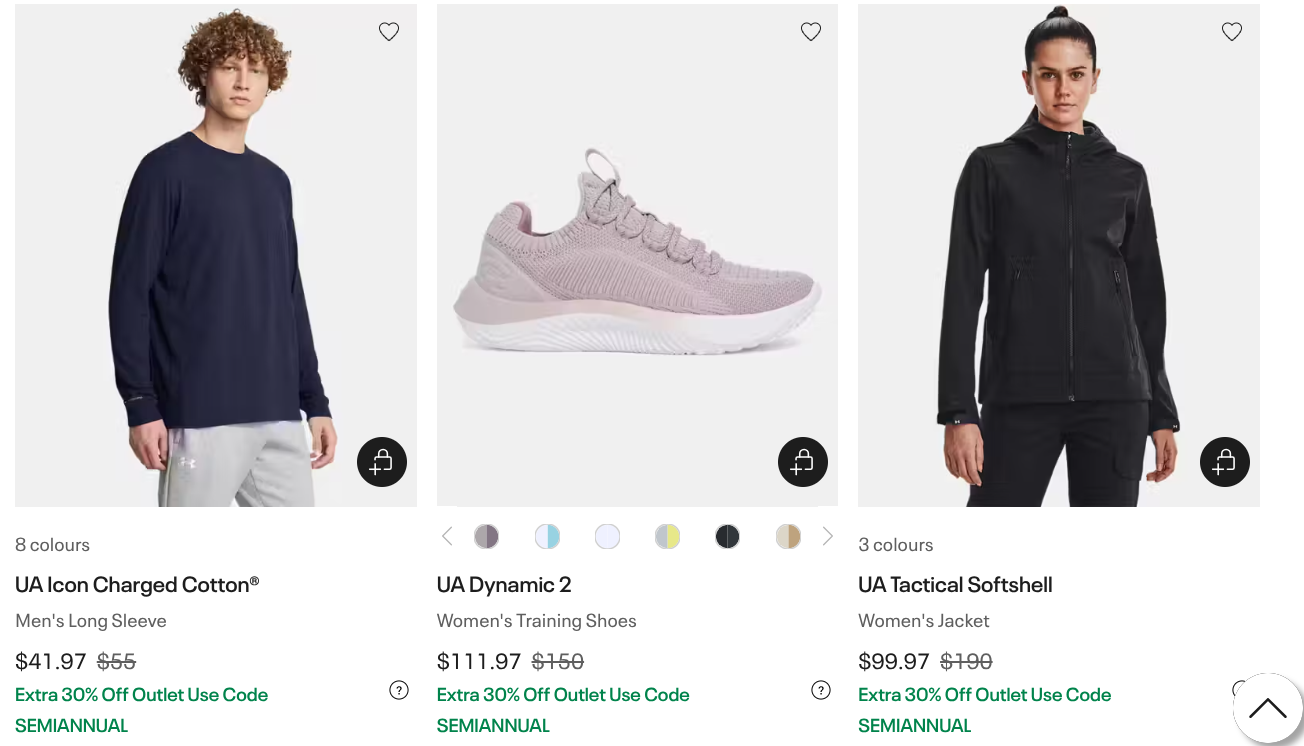The width and height of the screenshot is (1304, 746).
Task: Show next colour options with right chevron
Action: point(827,536)
